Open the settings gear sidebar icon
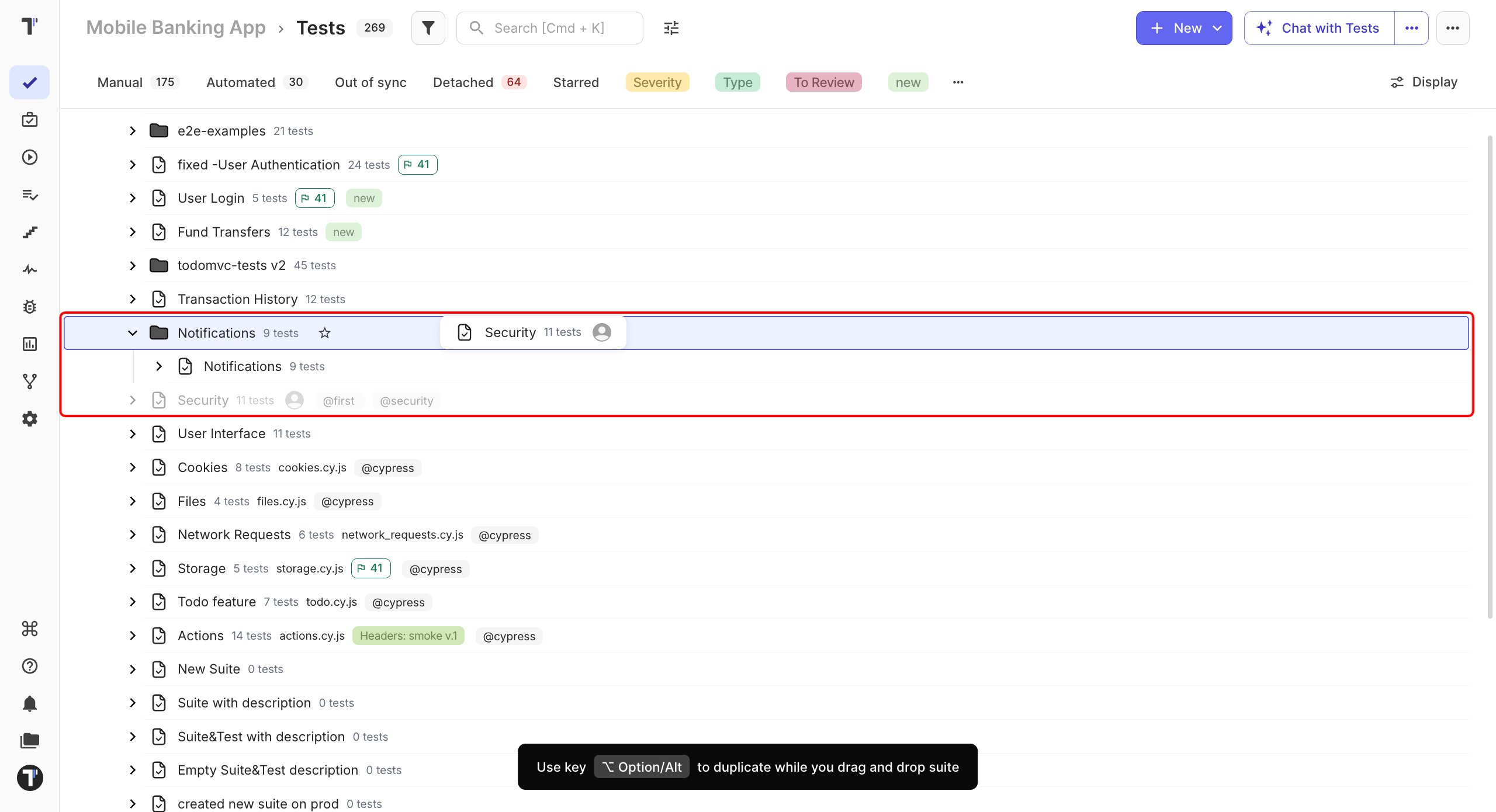 [30, 419]
